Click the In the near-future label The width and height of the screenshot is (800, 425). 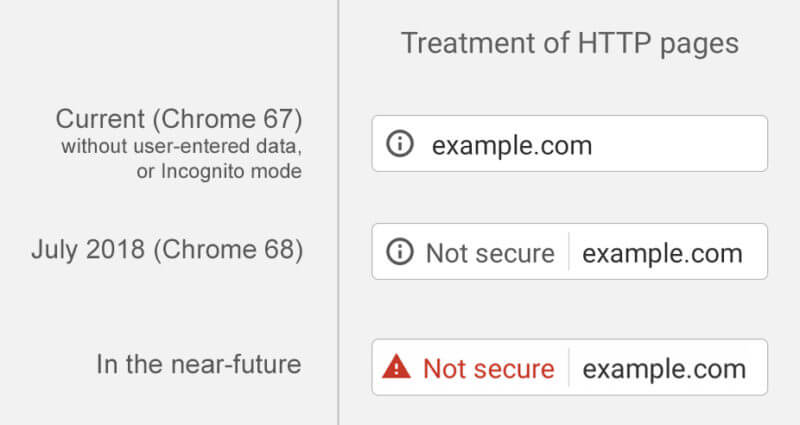pyautogui.click(x=198, y=364)
